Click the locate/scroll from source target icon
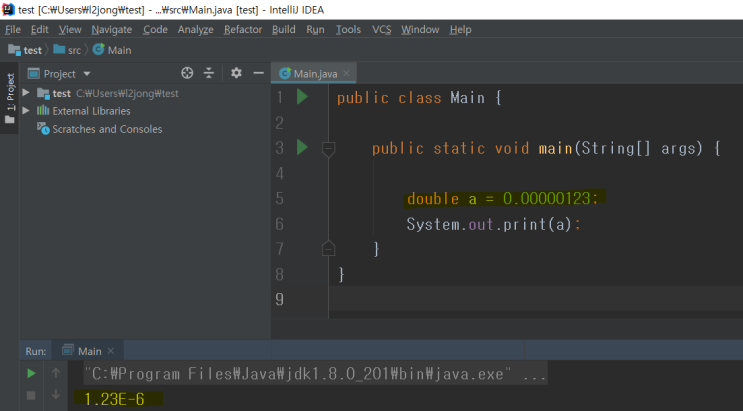743x411 pixels. pyautogui.click(x=187, y=73)
